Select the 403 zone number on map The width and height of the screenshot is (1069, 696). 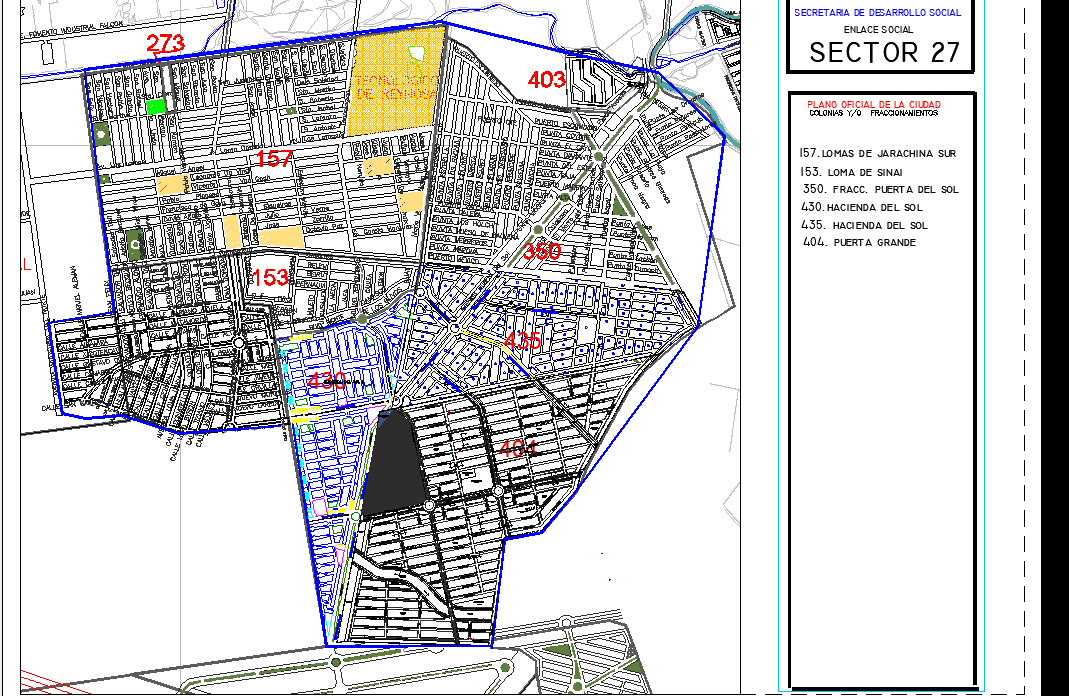tap(547, 80)
